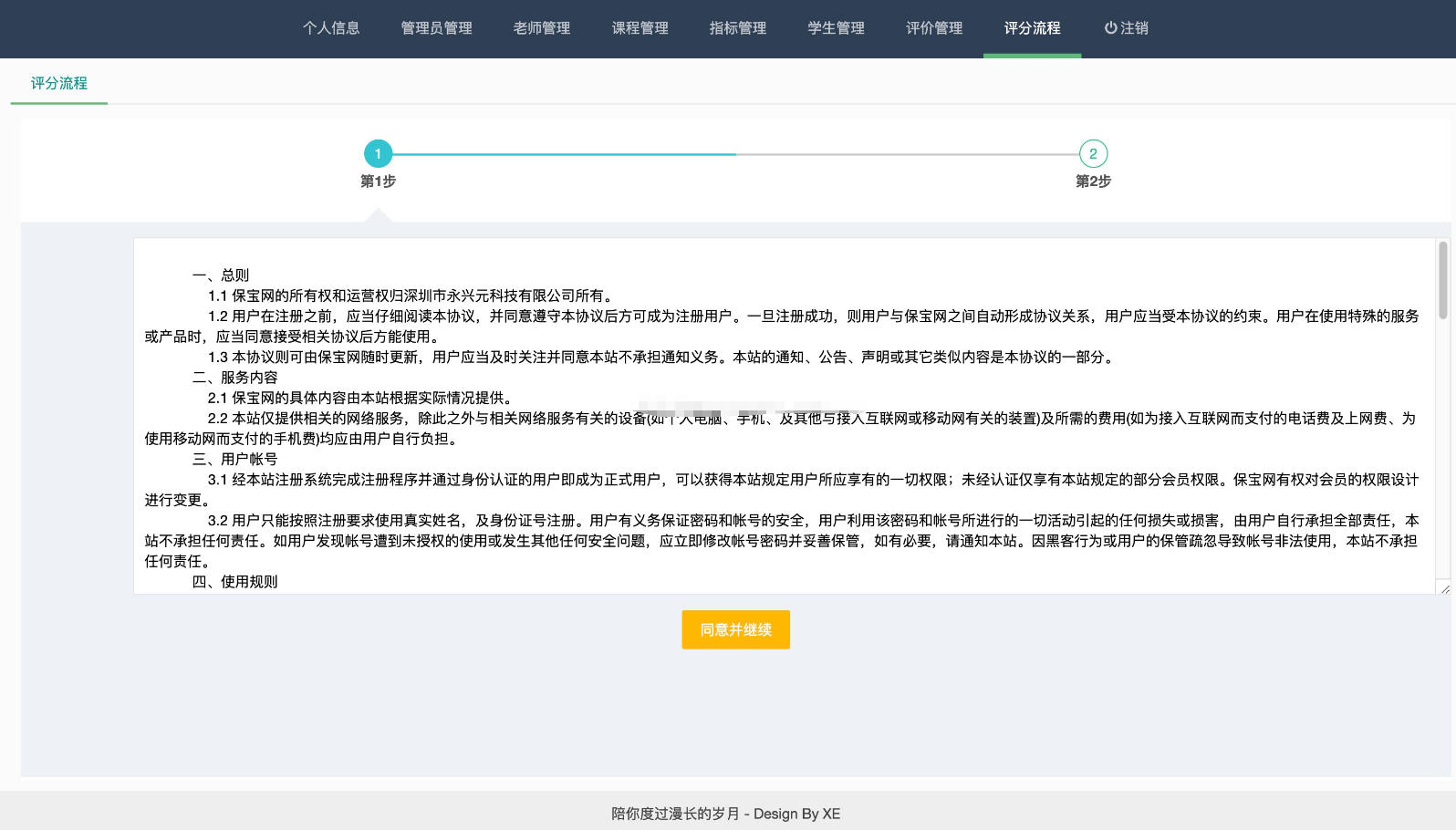The height and width of the screenshot is (830, 1456).
Task: Go to 老师管理 in the navigation bar
Action: (x=542, y=28)
